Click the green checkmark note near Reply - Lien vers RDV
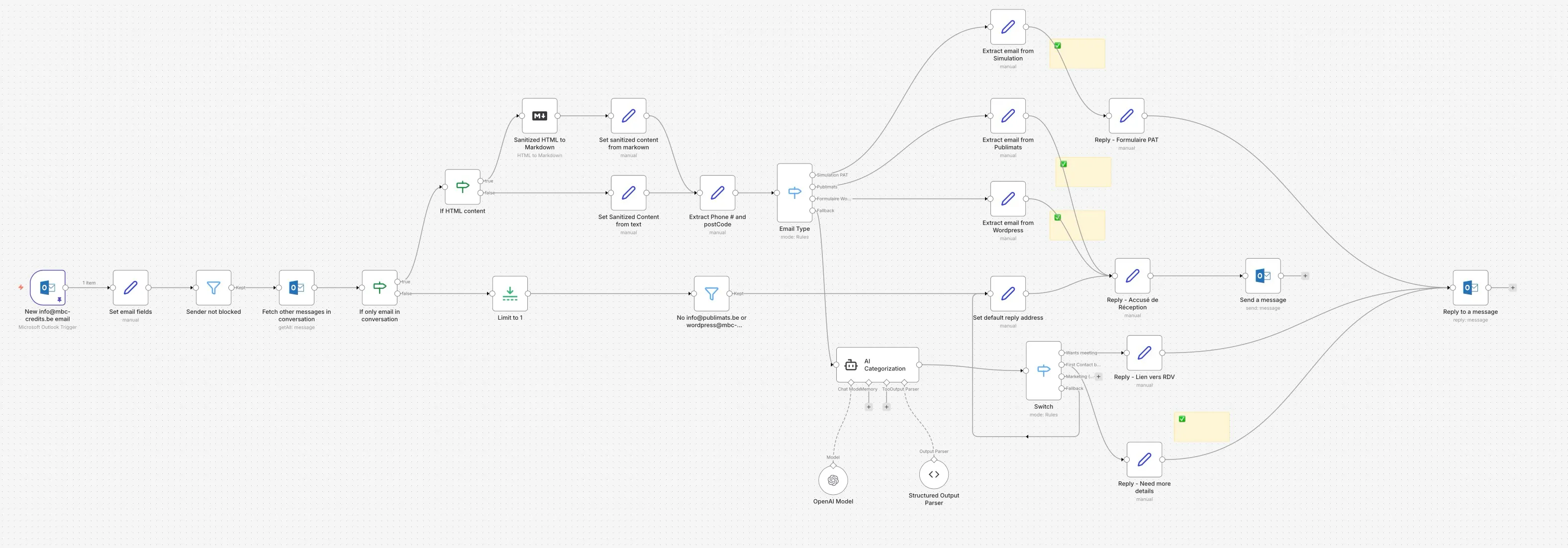This screenshot has height=548, width=1568. tap(1181, 418)
